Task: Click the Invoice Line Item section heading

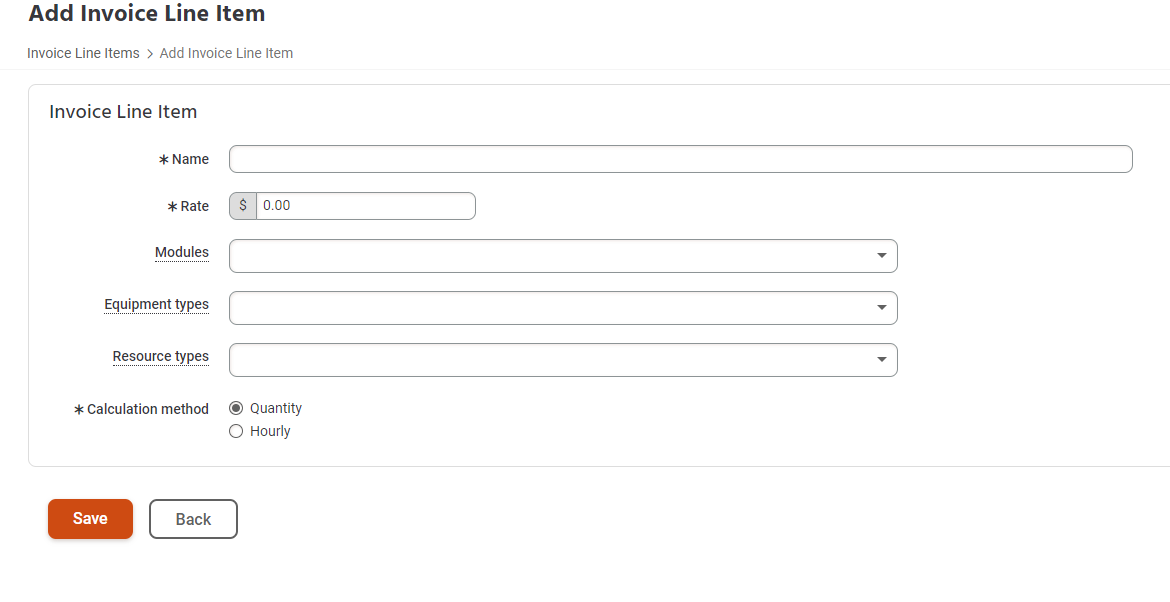Action: click(x=123, y=112)
